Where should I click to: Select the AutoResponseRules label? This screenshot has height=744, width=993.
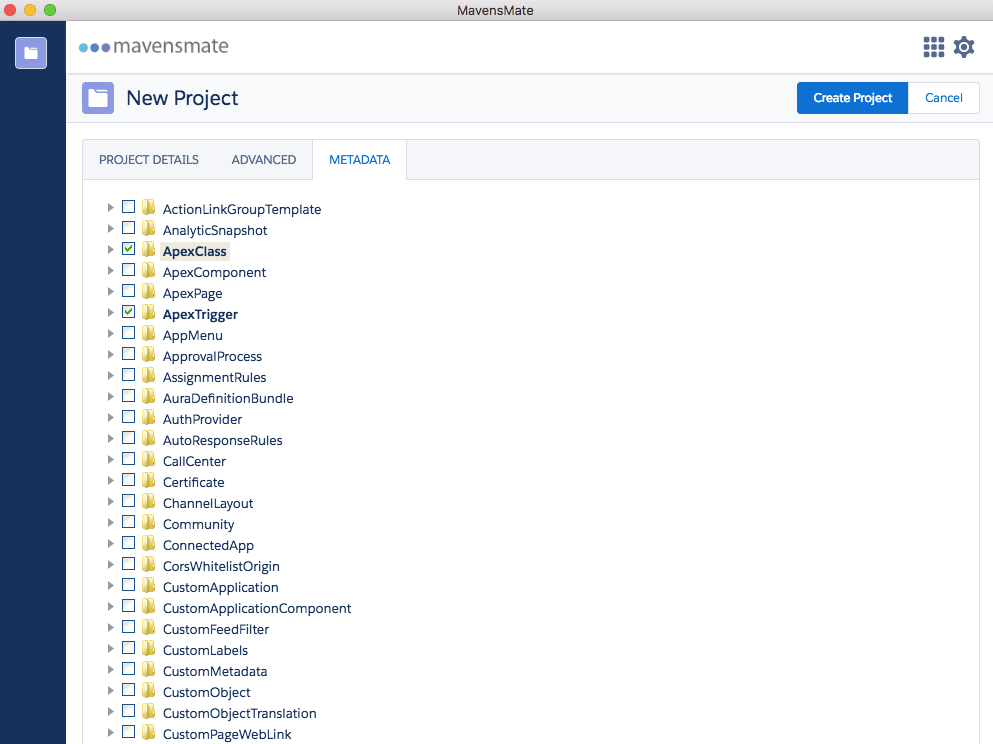222,440
